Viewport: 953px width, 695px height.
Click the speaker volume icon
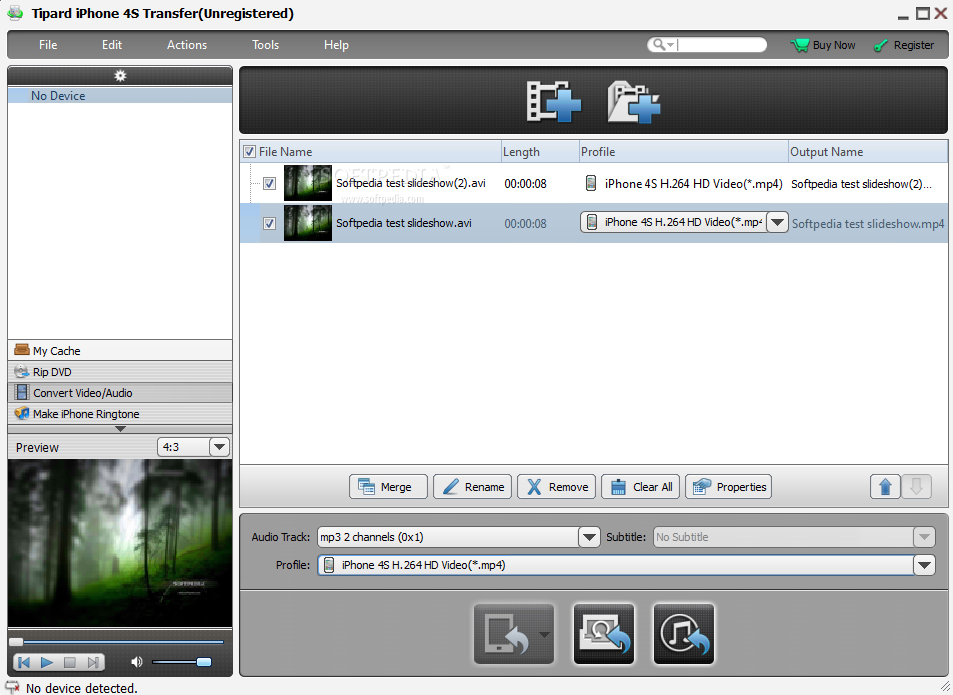tap(137, 662)
